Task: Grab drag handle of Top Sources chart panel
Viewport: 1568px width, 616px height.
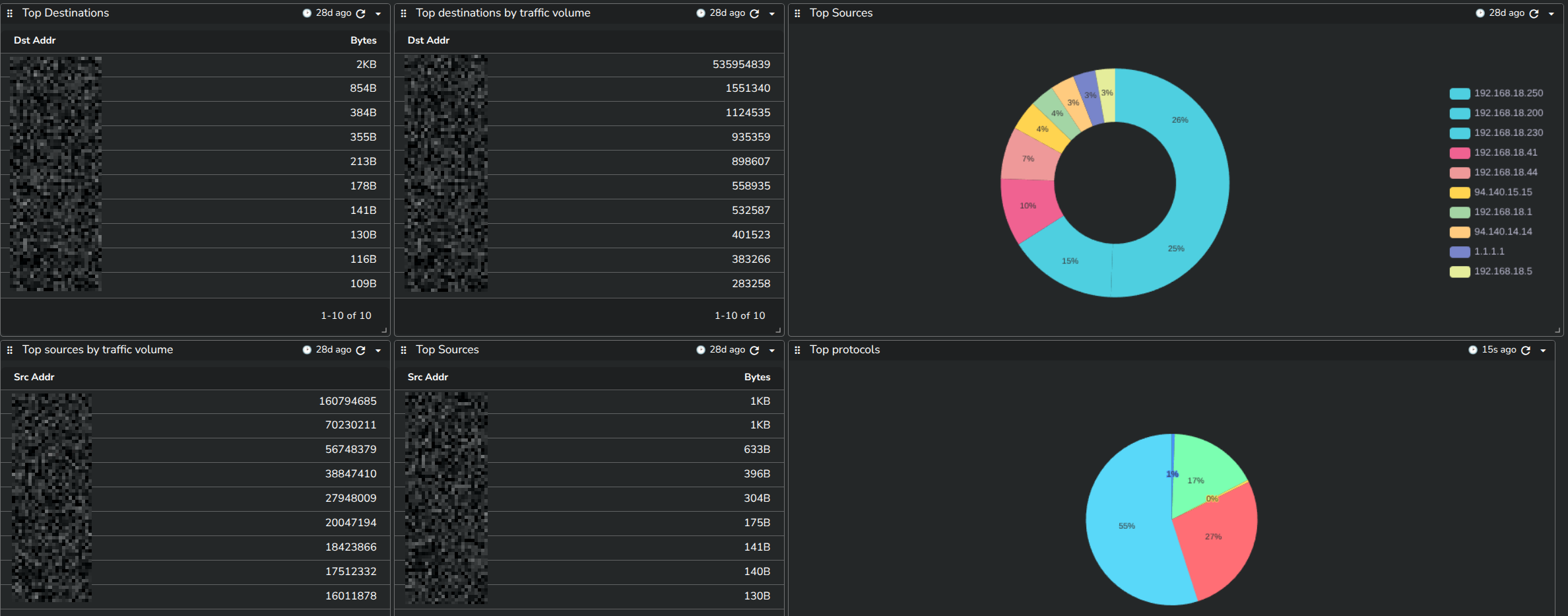Action: (x=797, y=13)
